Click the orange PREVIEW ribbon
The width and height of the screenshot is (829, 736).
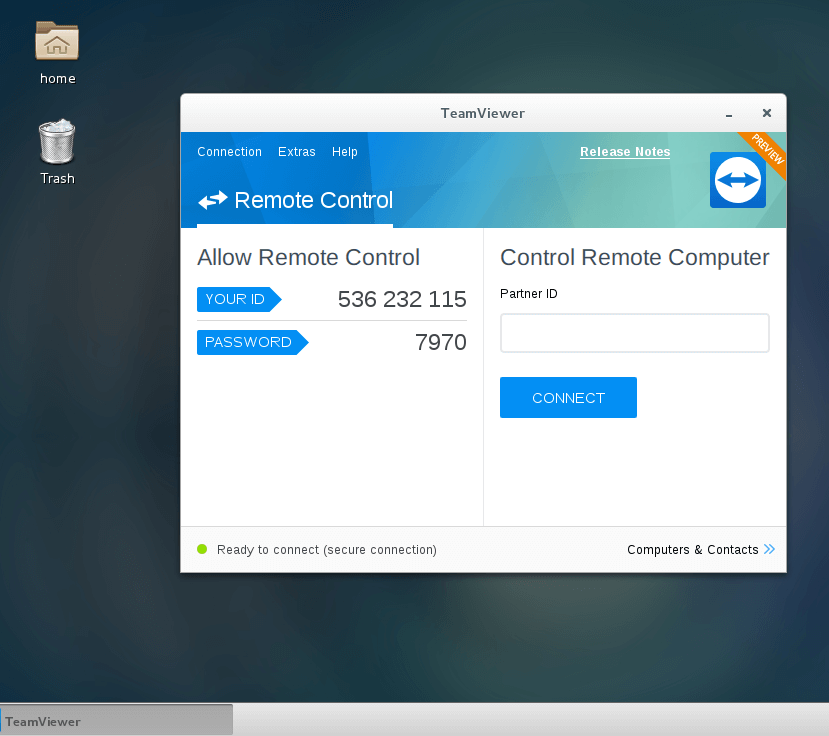click(x=767, y=150)
